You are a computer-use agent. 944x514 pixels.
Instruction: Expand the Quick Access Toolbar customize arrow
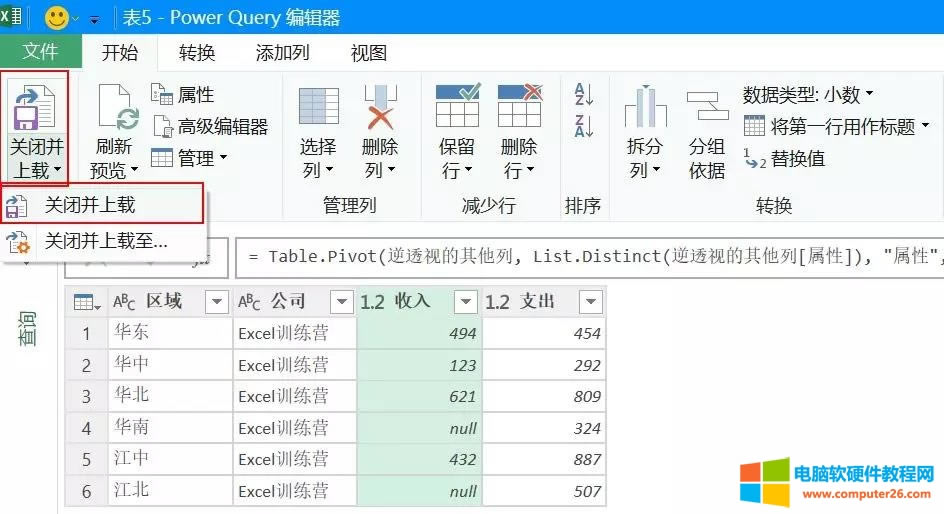pos(95,19)
